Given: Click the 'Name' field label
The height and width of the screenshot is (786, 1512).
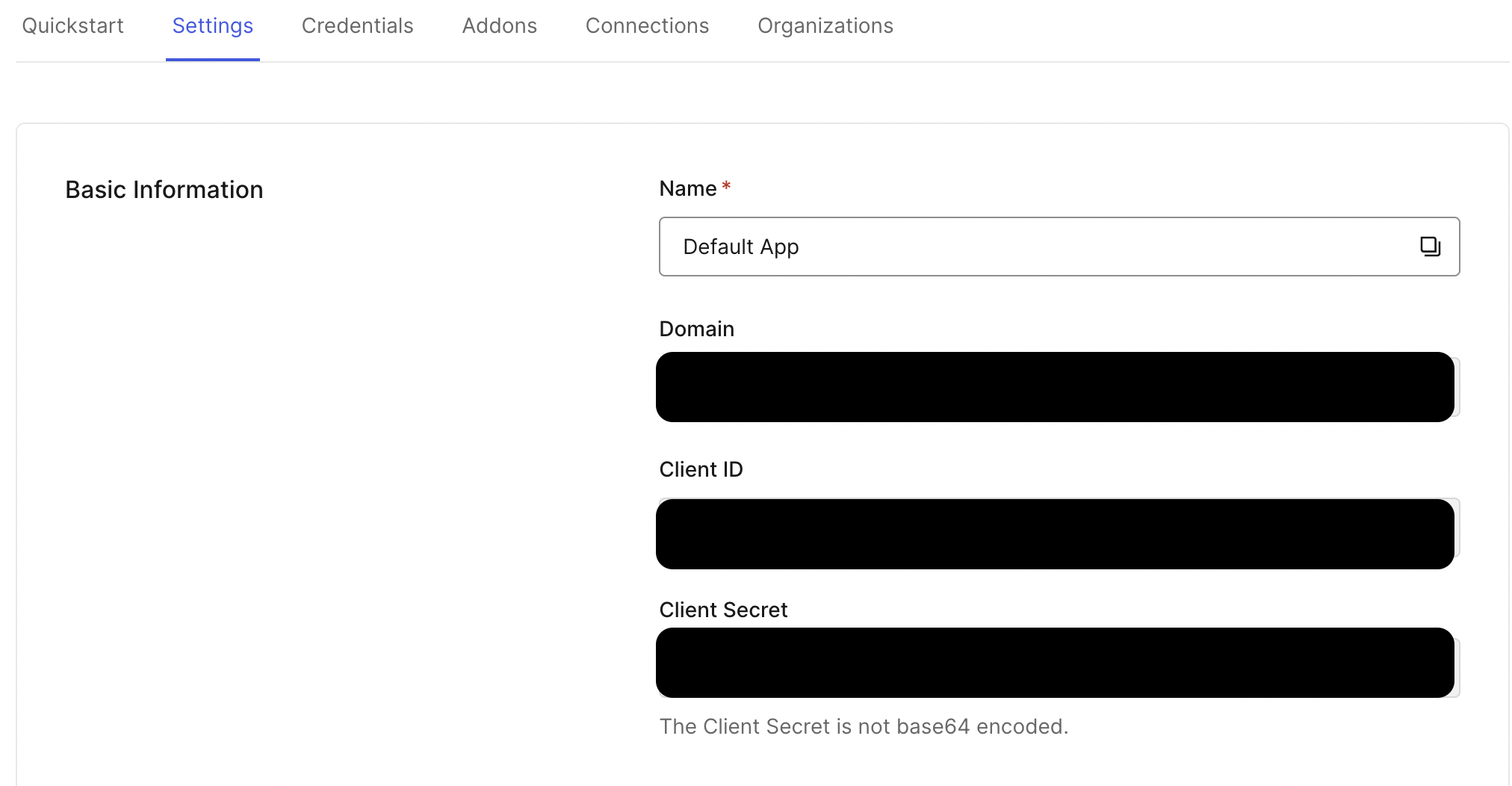Looking at the screenshot, I should point(688,188).
